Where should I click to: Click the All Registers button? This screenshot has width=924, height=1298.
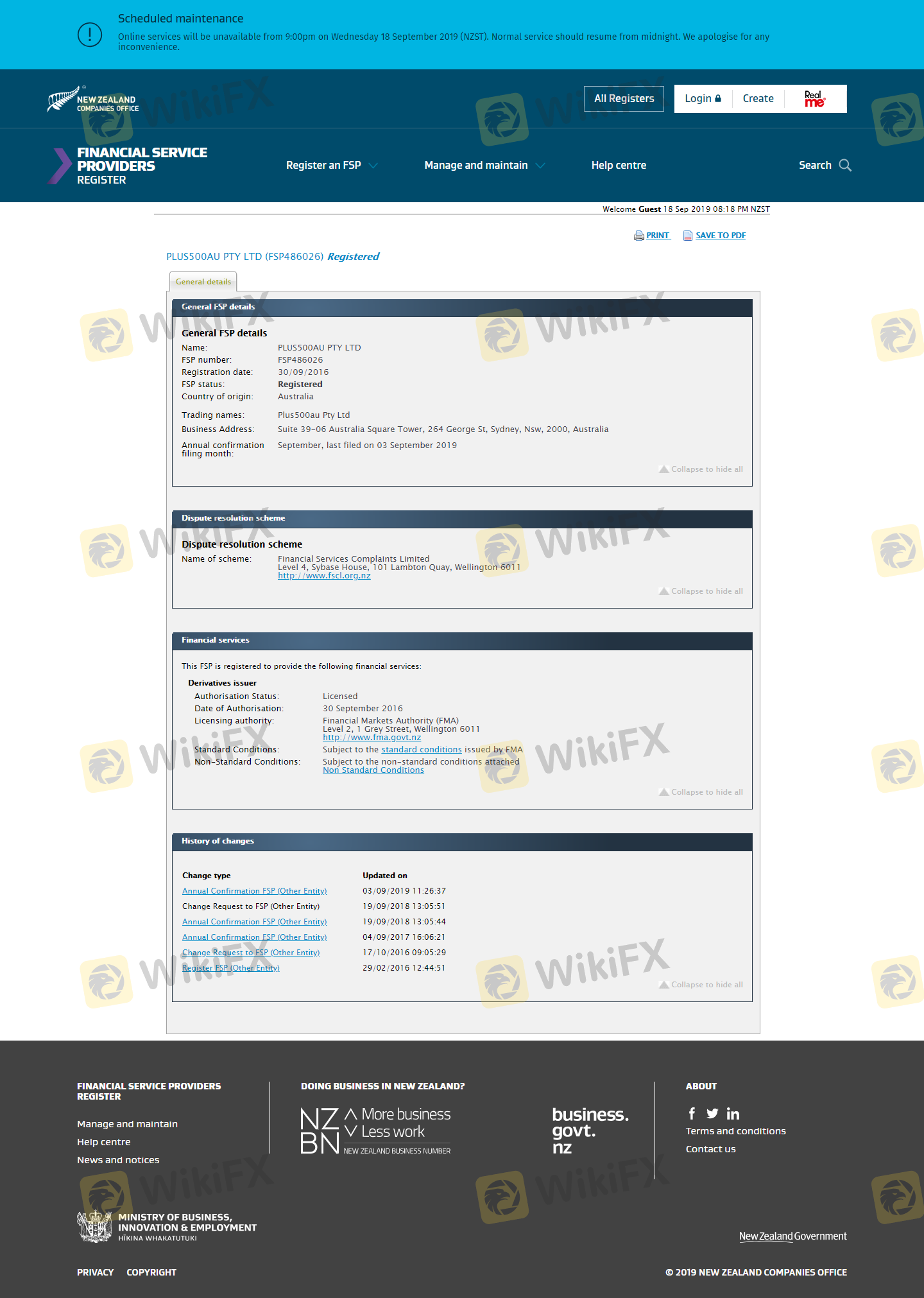pos(624,99)
